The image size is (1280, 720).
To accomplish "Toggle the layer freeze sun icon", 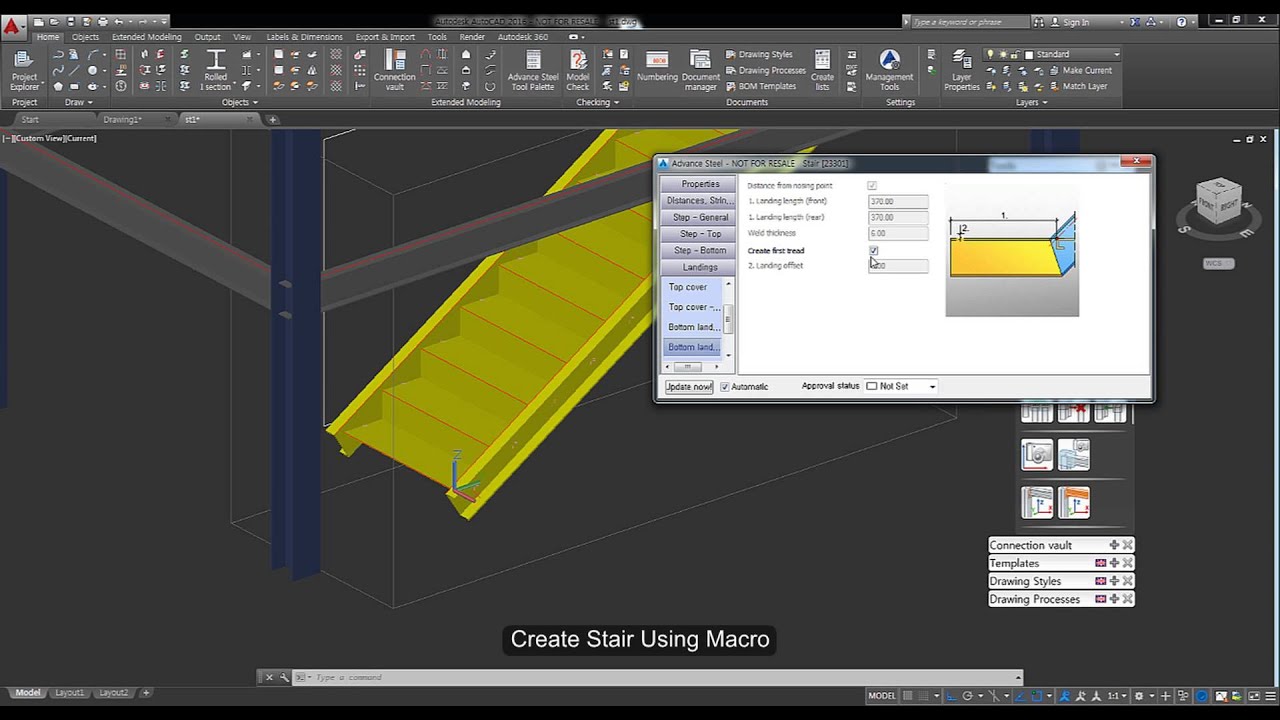I will [x=1003, y=54].
